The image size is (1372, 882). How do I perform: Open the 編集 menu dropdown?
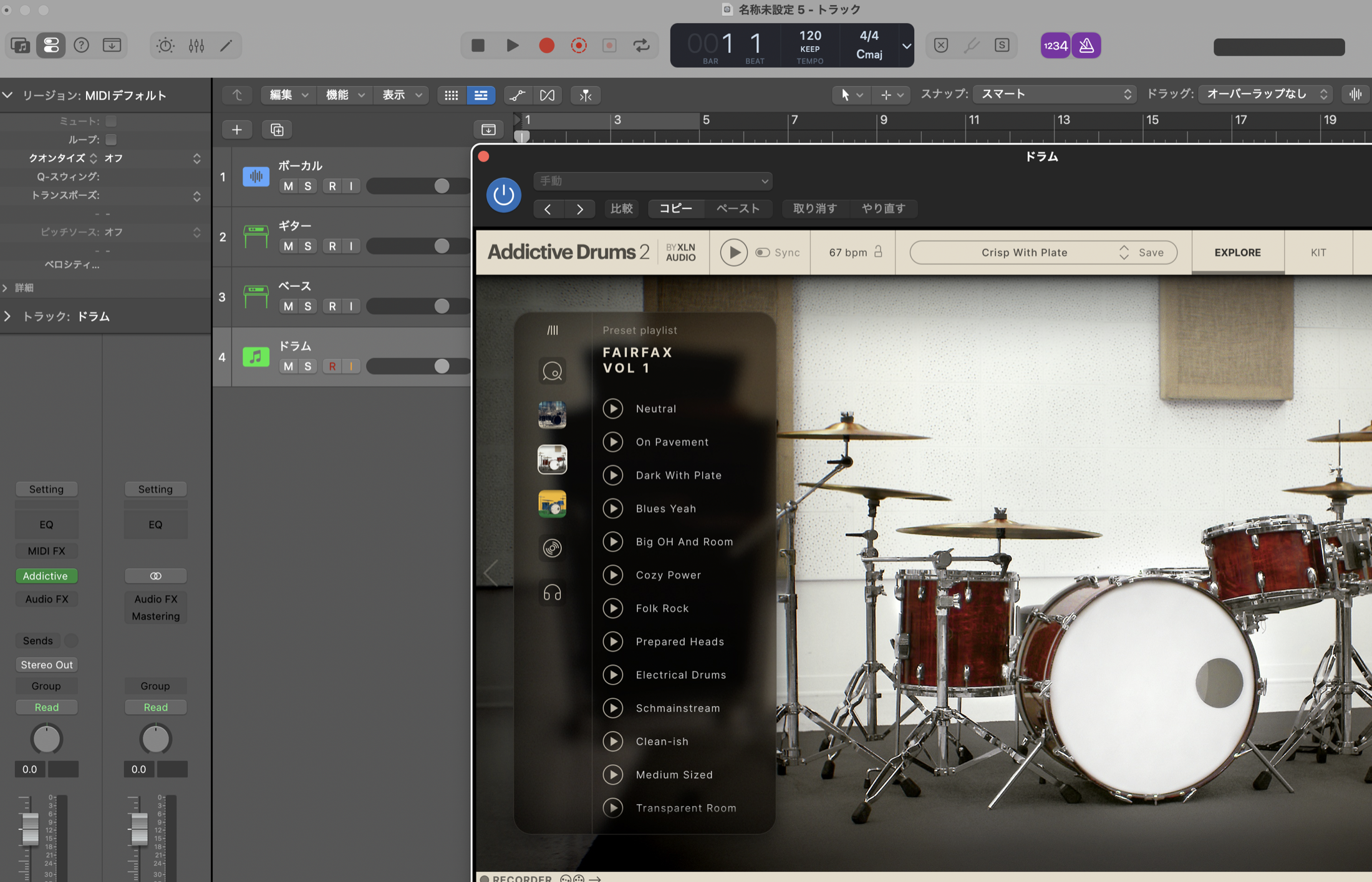tap(288, 95)
